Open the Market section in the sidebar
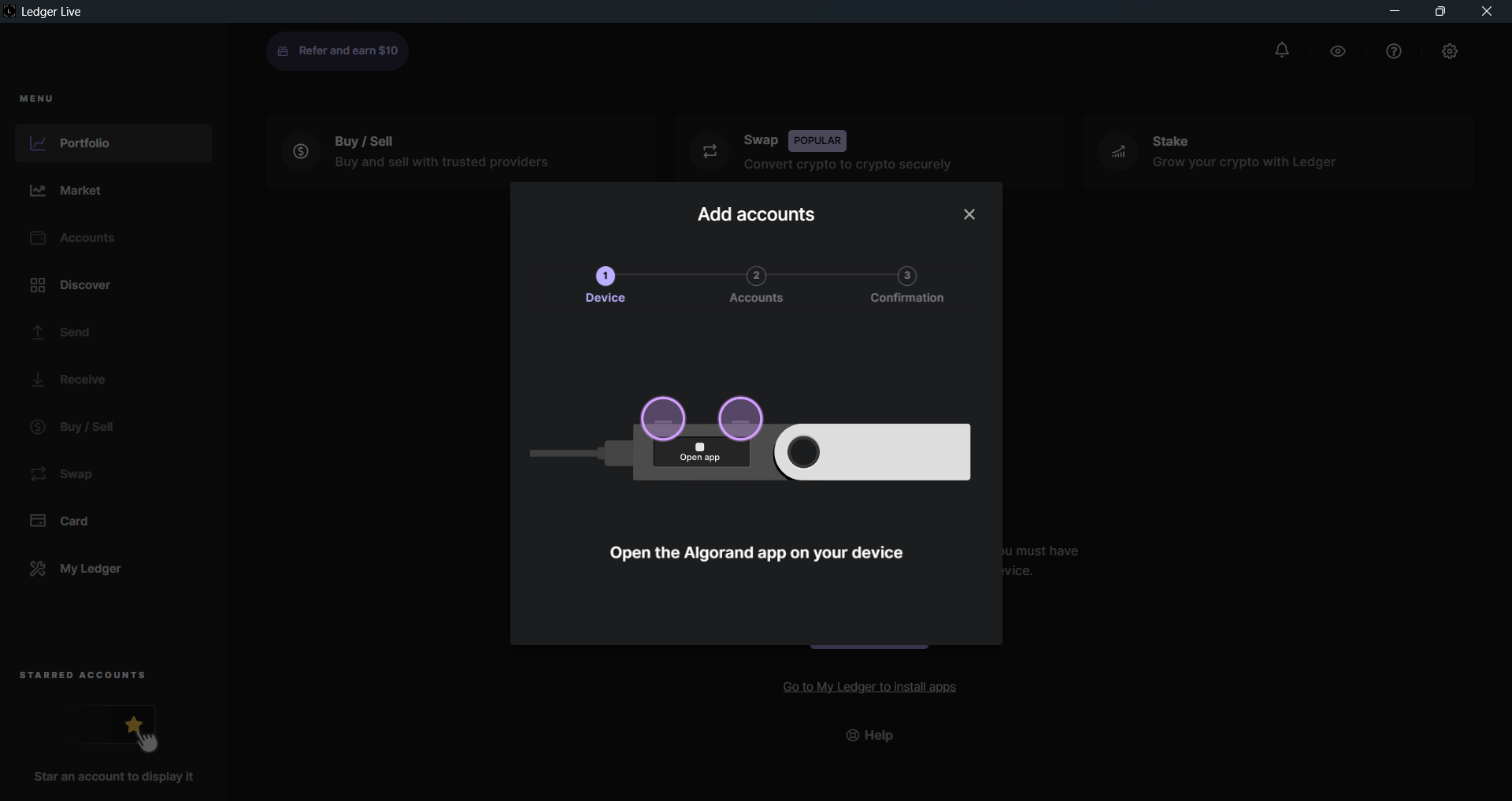Screen dimensions: 1512x801 [x=81, y=190]
